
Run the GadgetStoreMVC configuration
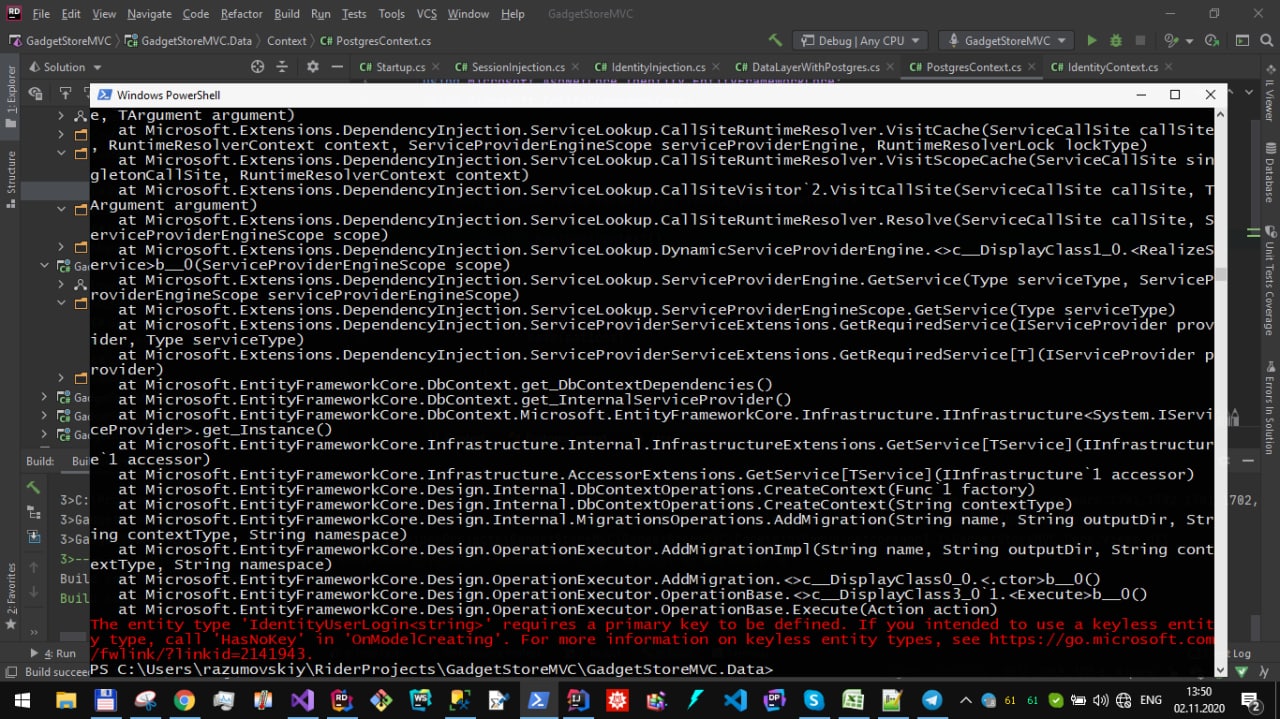coord(1091,41)
